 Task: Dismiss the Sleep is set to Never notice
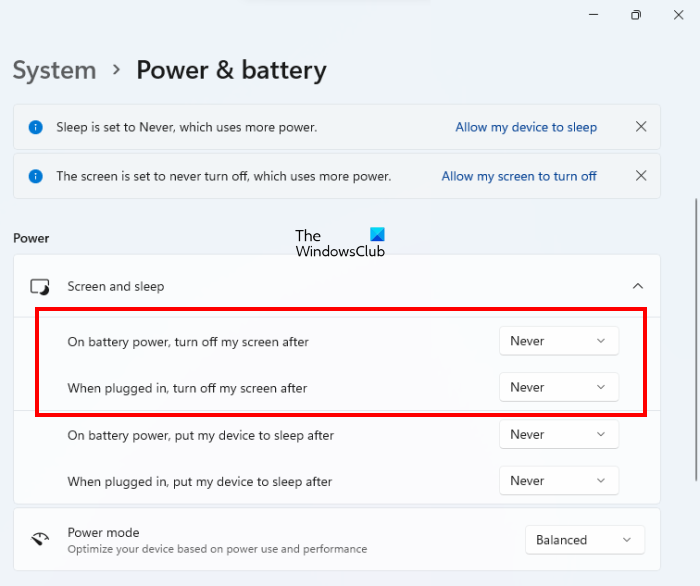pyautogui.click(x=641, y=127)
